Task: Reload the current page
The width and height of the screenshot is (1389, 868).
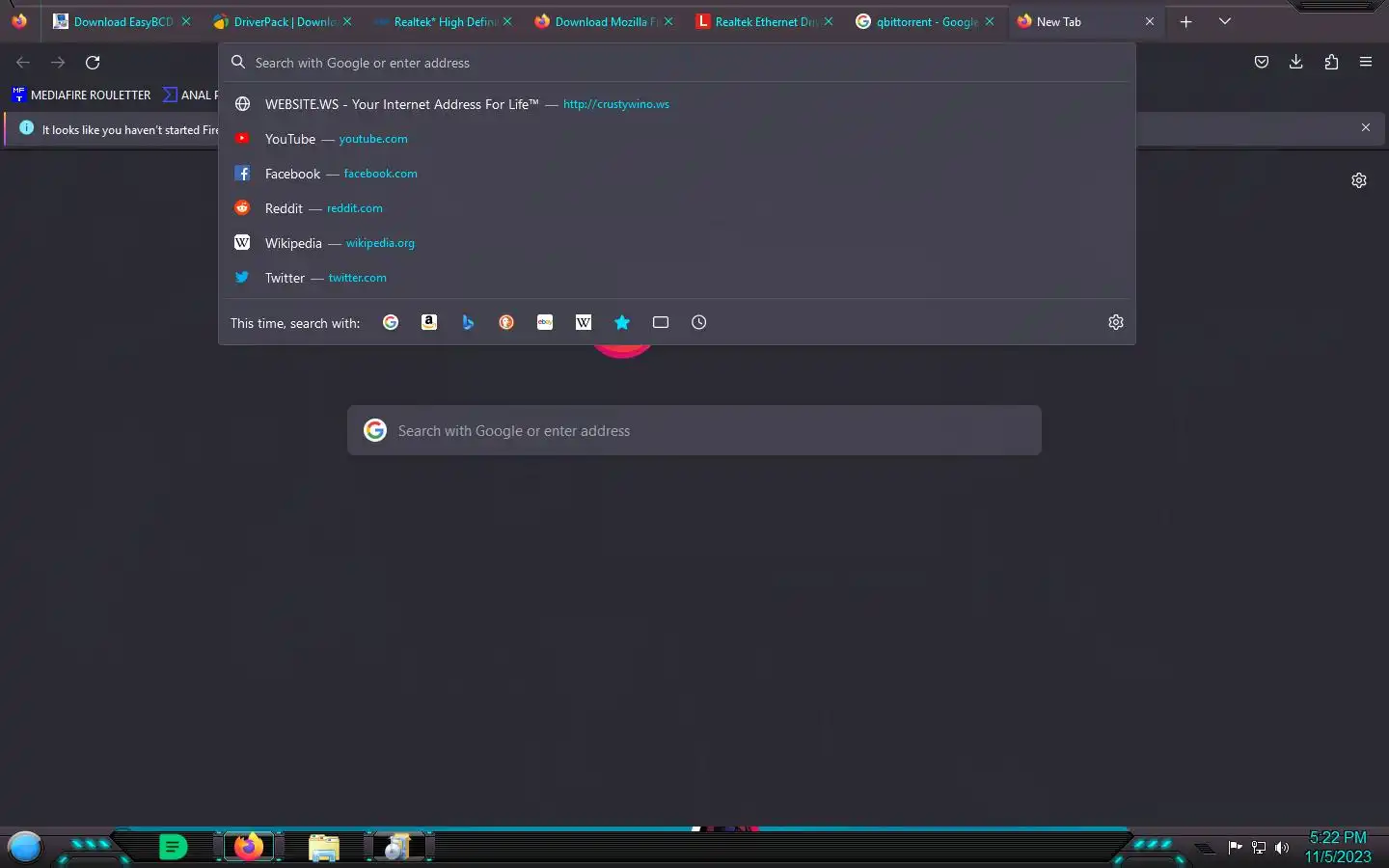Action: (93, 62)
